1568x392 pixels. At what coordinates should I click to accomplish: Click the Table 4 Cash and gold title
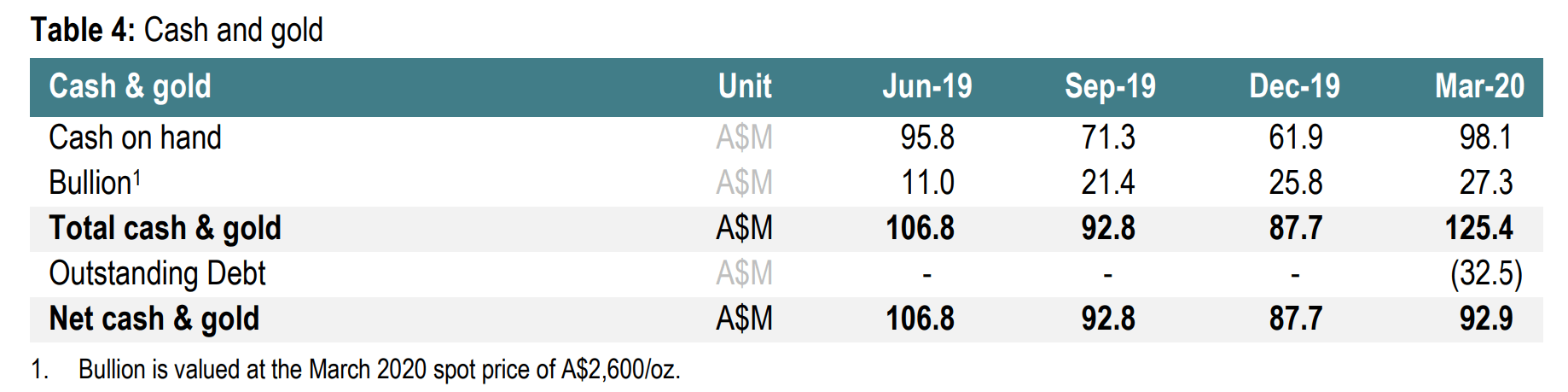(x=177, y=30)
